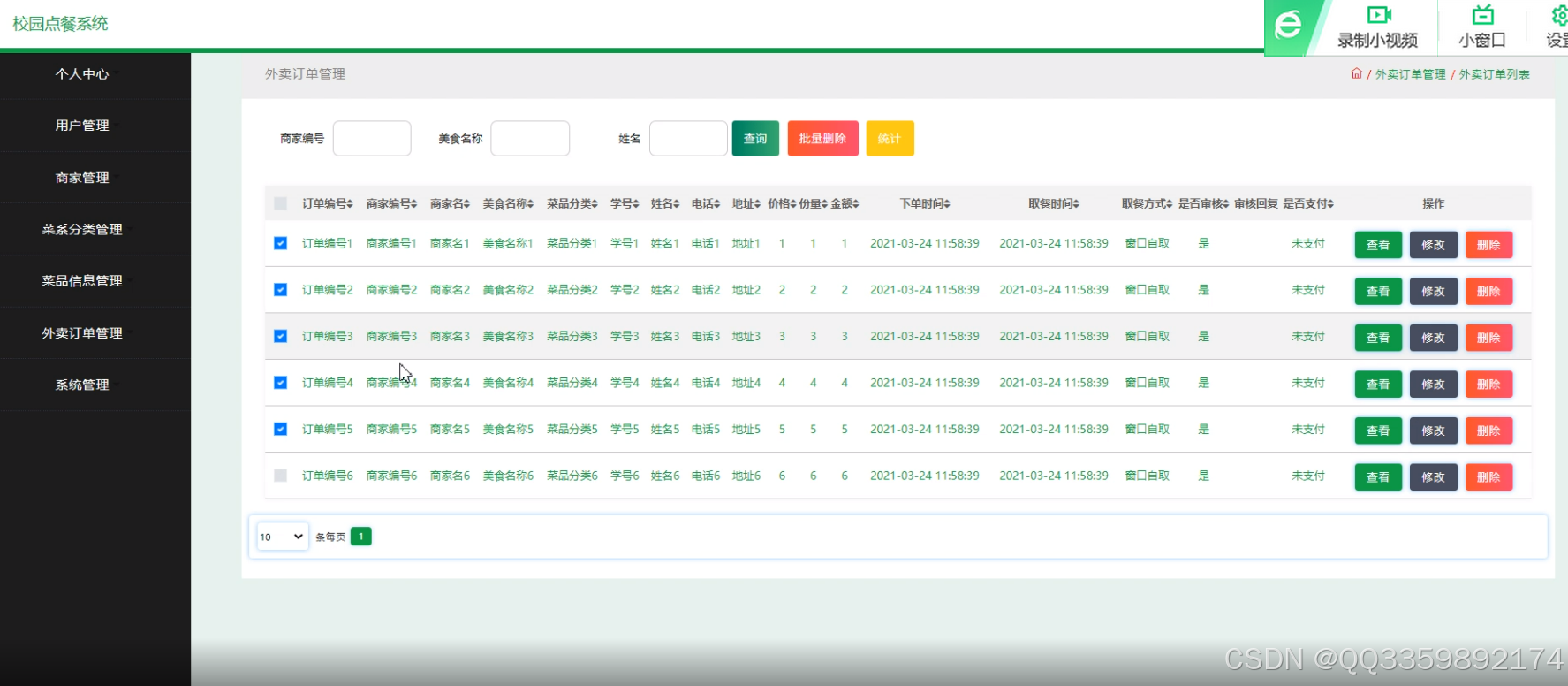Delete order 订单编号2 with 删除 button

tap(1488, 291)
